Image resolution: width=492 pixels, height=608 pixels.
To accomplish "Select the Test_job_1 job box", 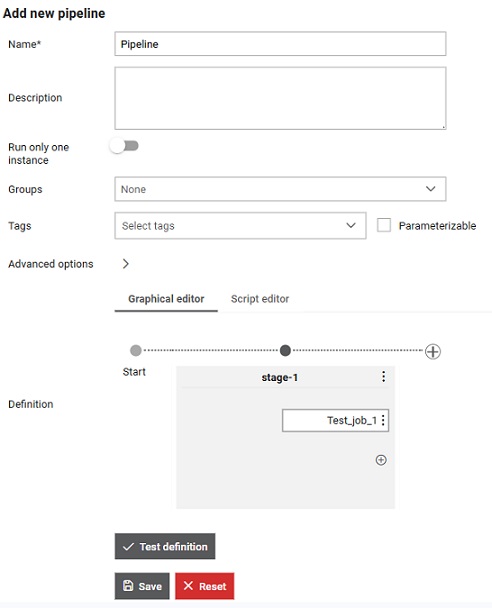I will [x=335, y=420].
